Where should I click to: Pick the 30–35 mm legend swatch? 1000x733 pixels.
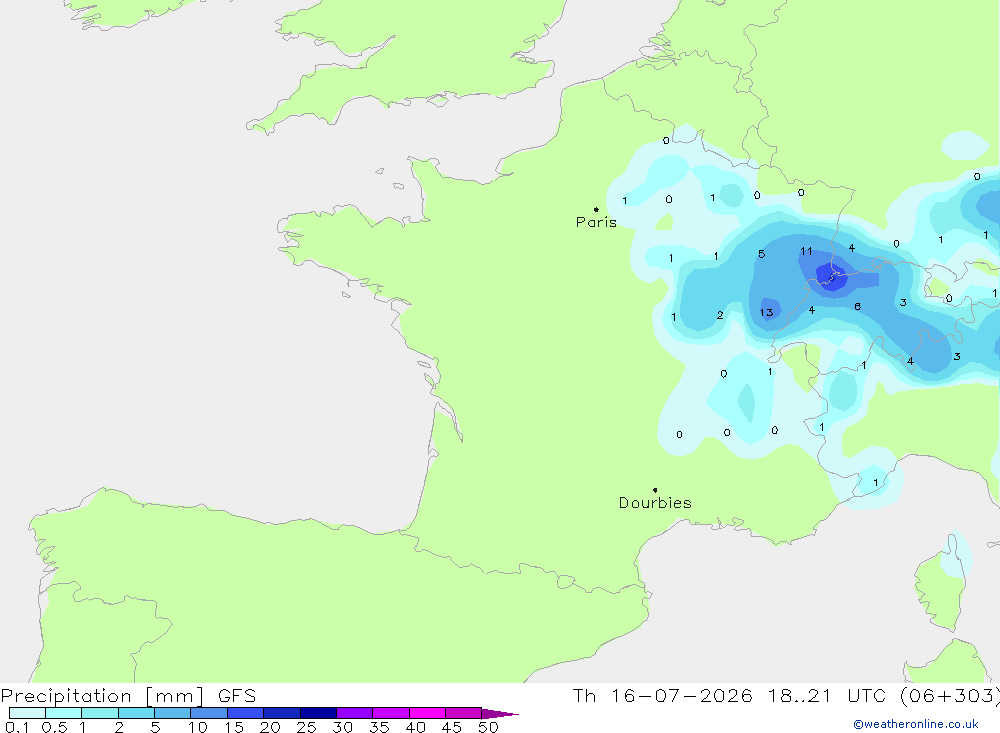pos(354,713)
